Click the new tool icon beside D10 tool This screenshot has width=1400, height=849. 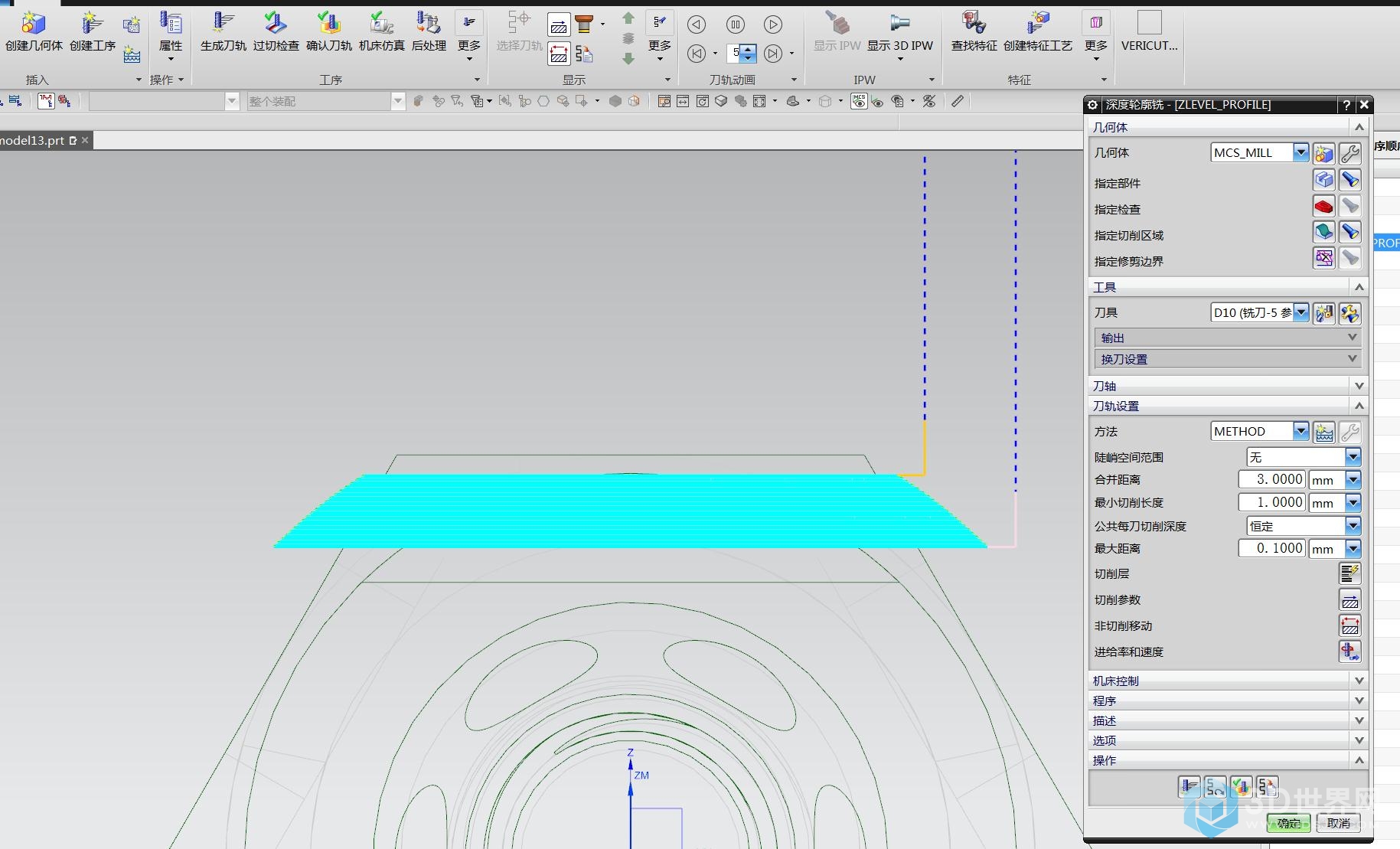pyautogui.click(x=1323, y=313)
